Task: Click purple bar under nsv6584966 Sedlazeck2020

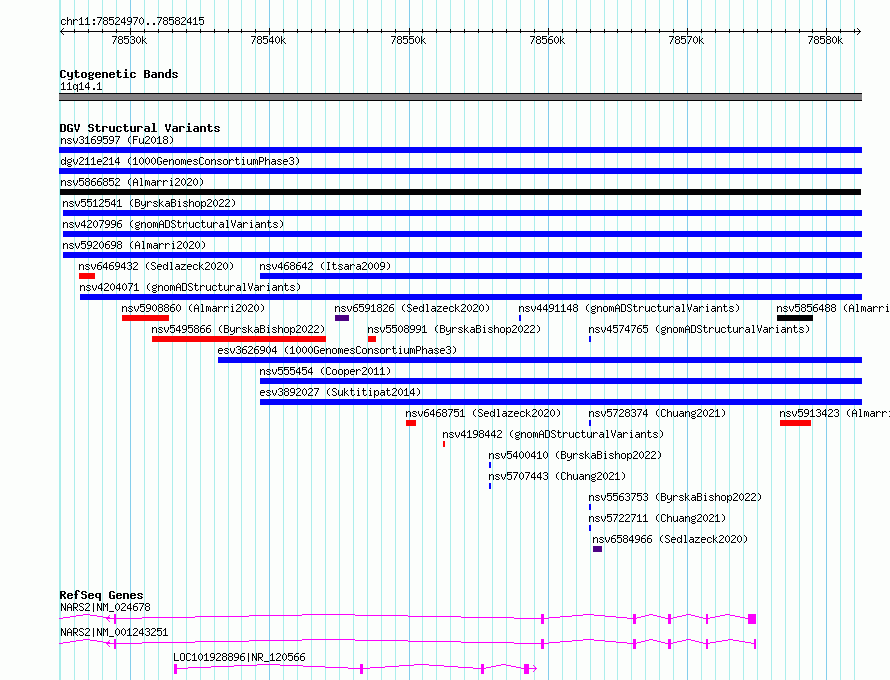Action: 597,549
